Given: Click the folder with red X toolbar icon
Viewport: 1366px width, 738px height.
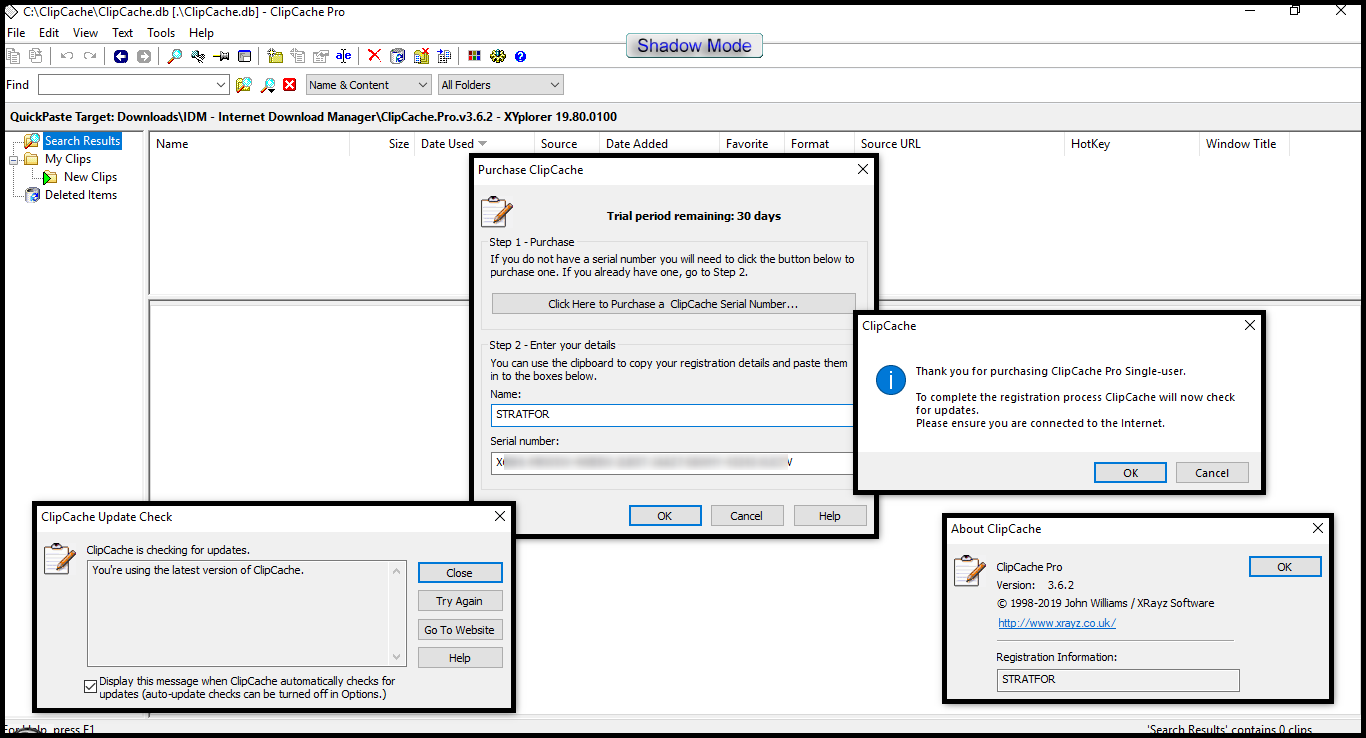Looking at the screenshot, I should (421, 57).
